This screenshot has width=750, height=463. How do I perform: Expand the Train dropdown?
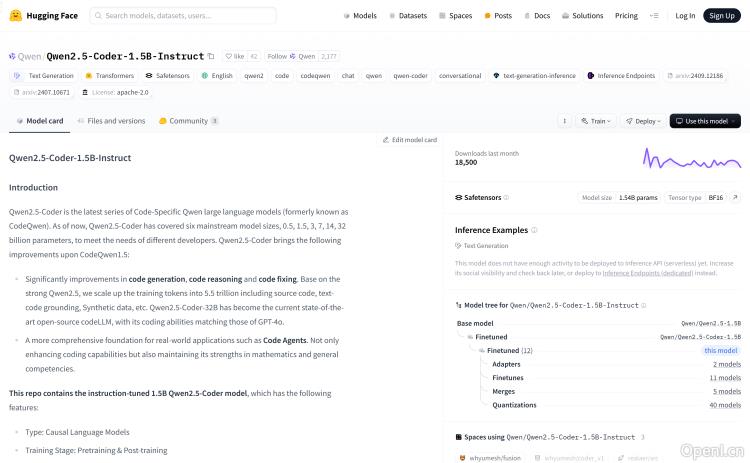[597, 121]
